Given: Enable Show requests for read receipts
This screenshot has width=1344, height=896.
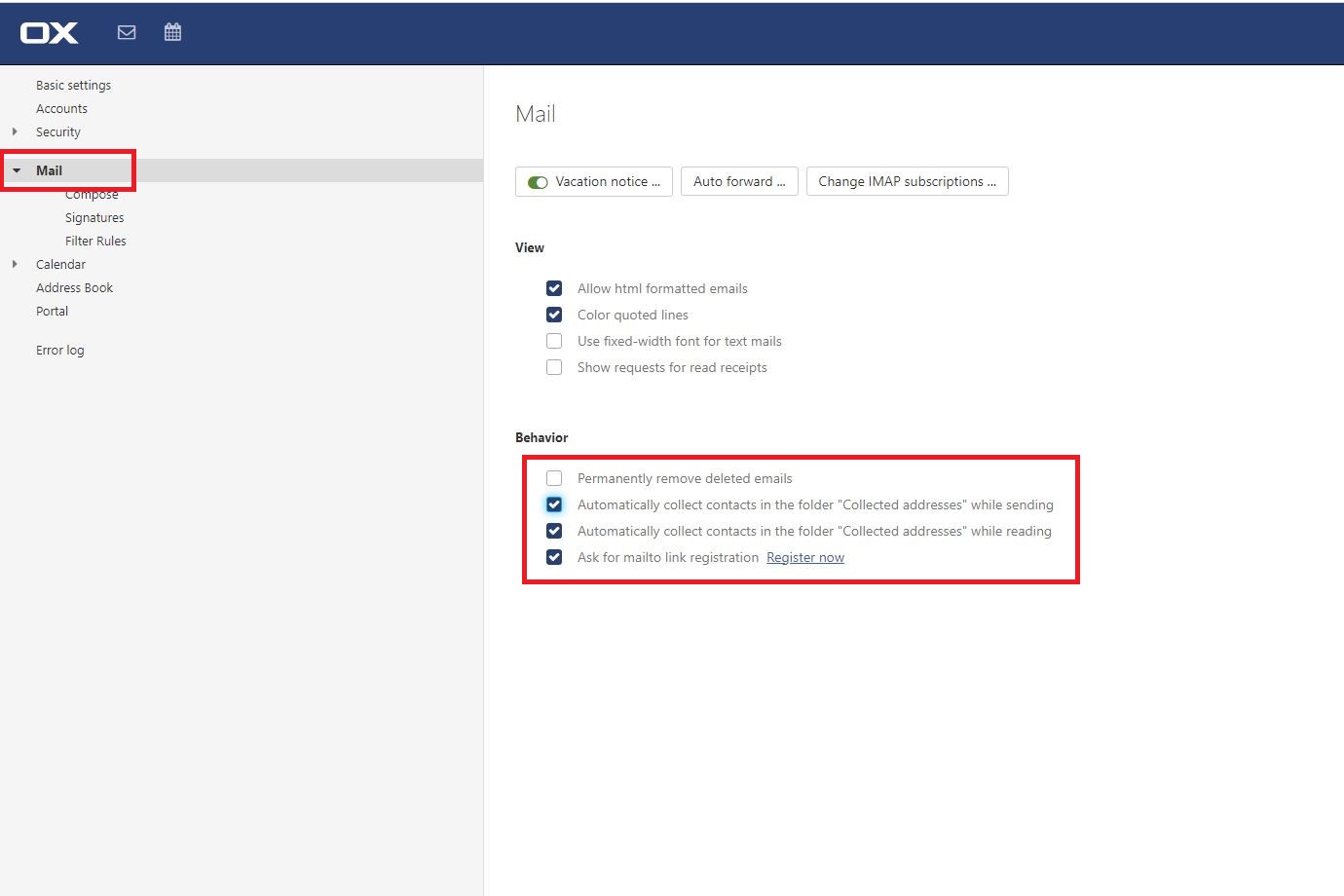Looking at the screenshot, I should 554,367.
